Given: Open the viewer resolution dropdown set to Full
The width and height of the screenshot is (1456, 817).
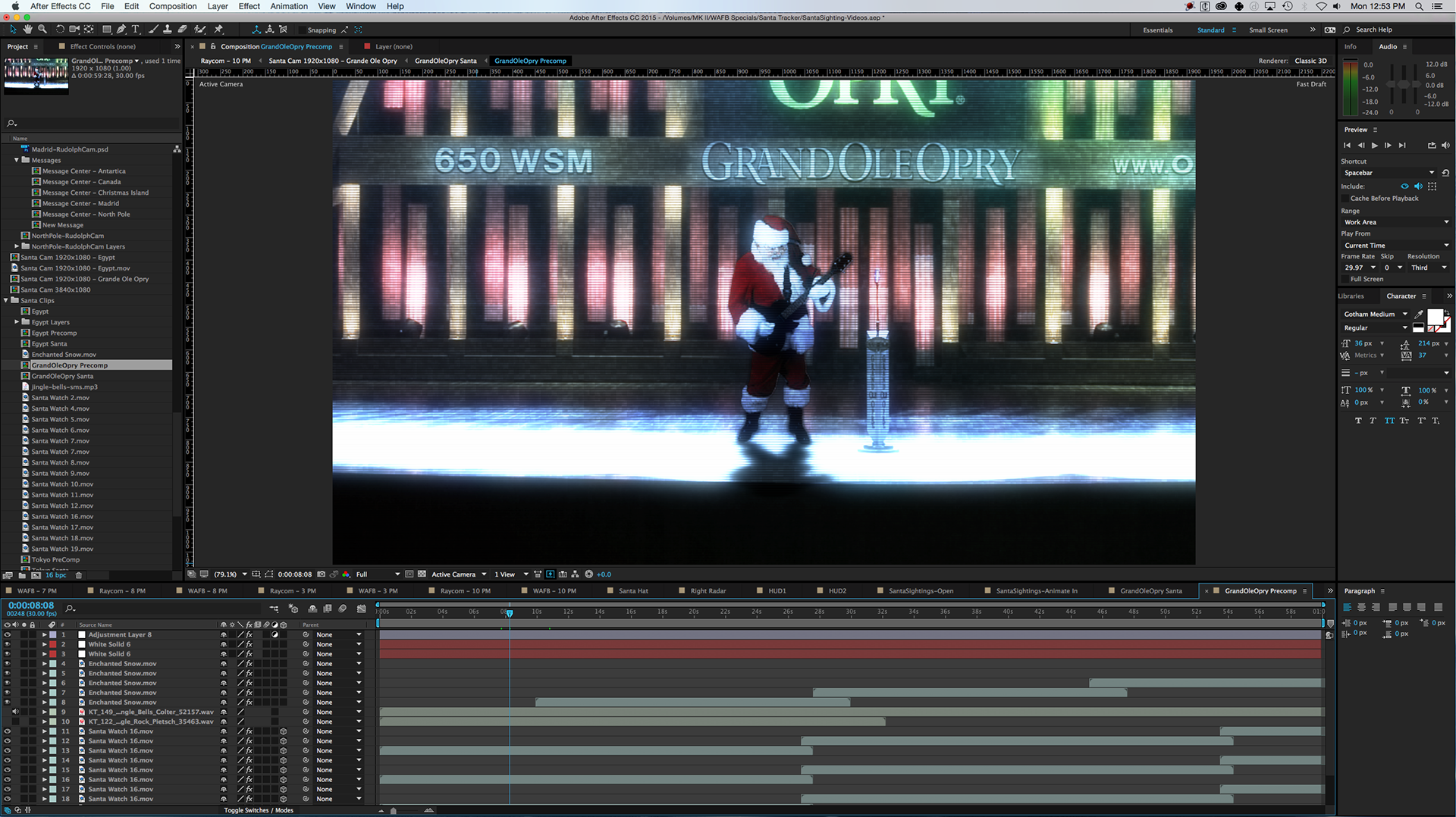Looking at the screenshot, I should click(378, 574).
